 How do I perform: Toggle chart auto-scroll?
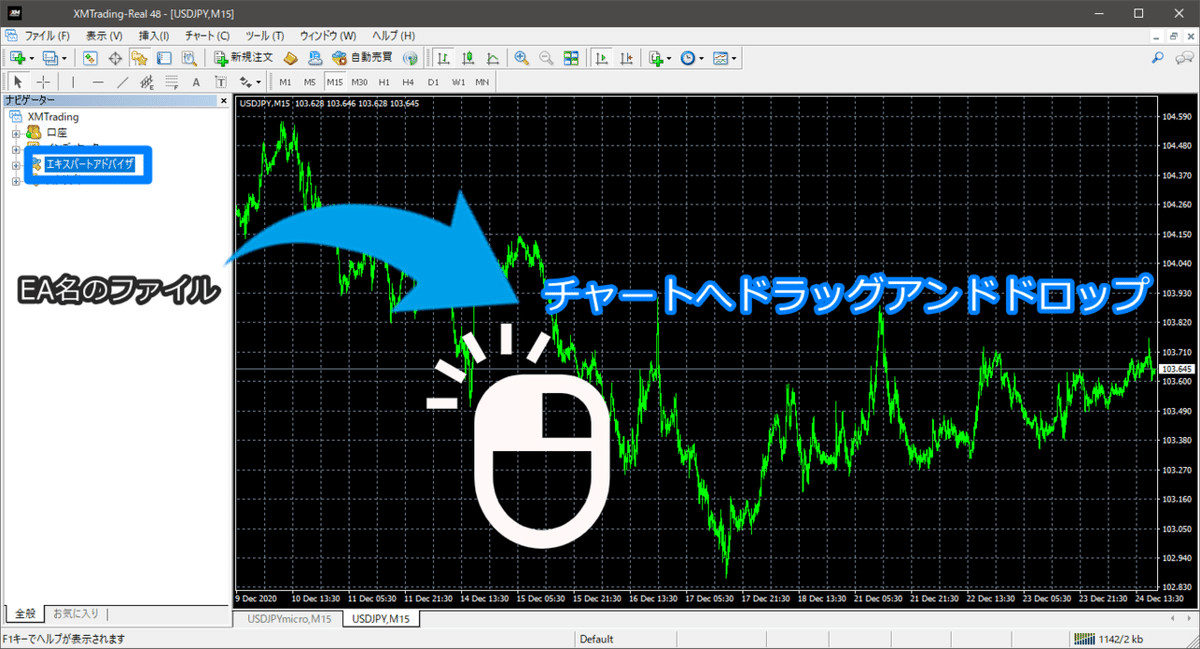pyautogui.click(x=601, y=57)
